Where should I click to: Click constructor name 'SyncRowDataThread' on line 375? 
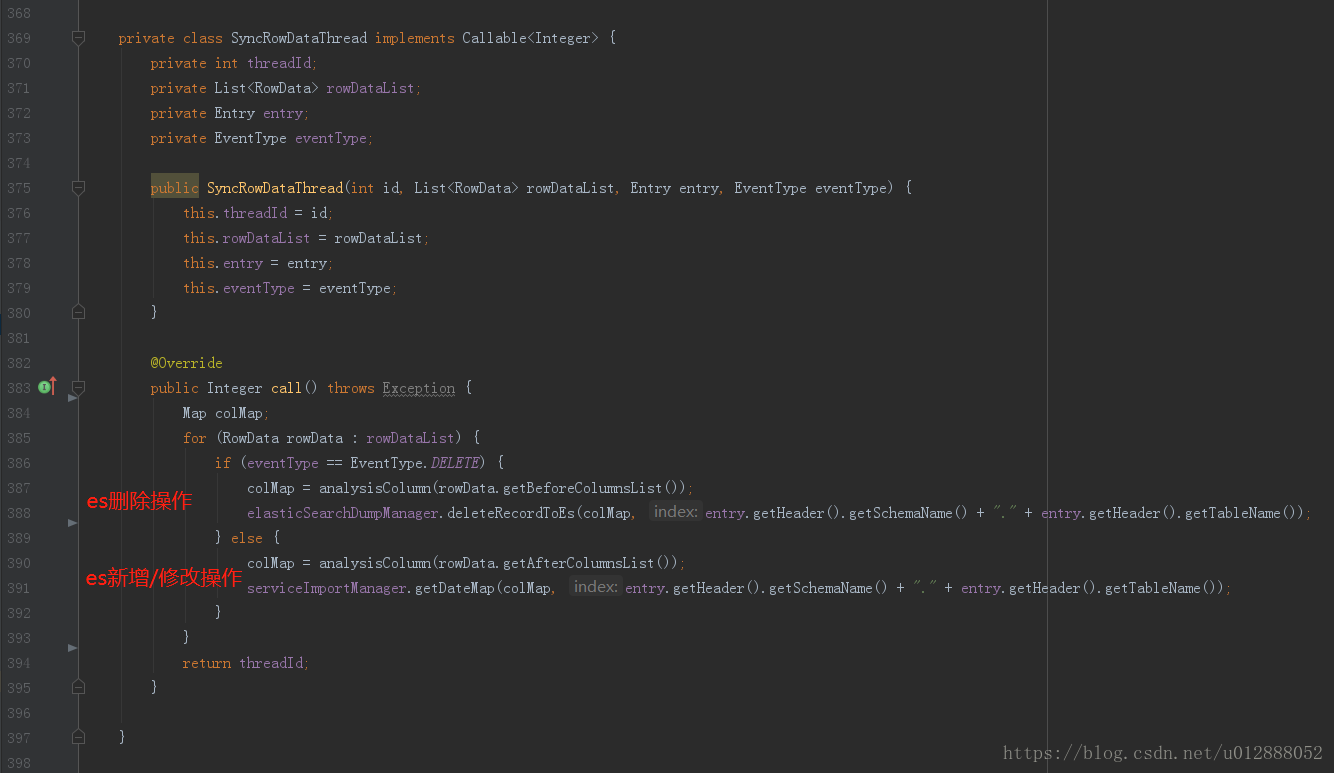tap(275, 188)
